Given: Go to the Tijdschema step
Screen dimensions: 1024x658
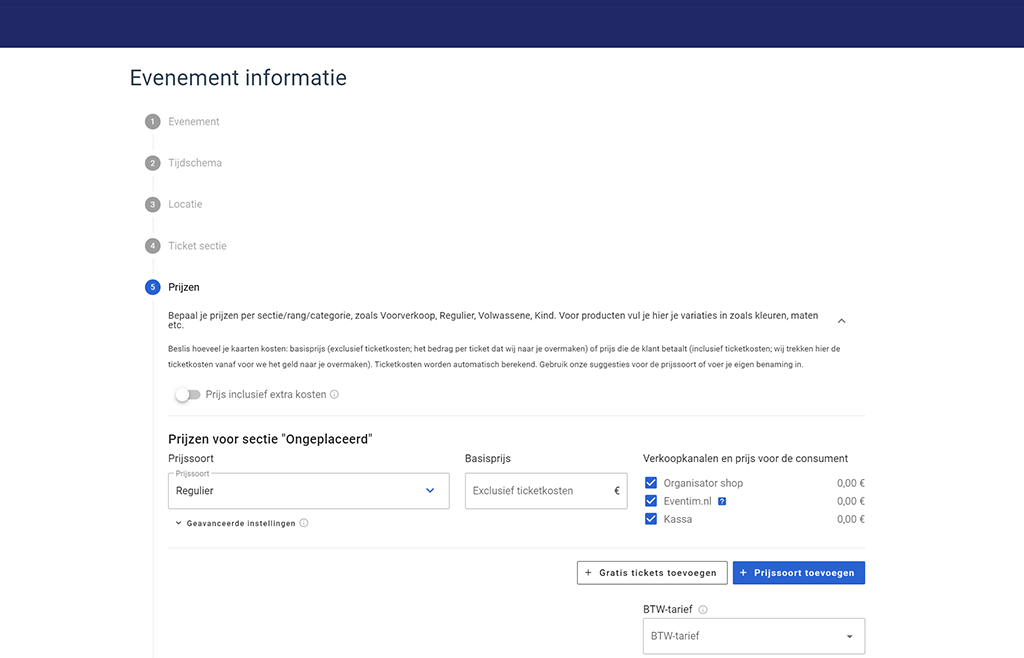Looking at the screenshot, I should 195,163.
